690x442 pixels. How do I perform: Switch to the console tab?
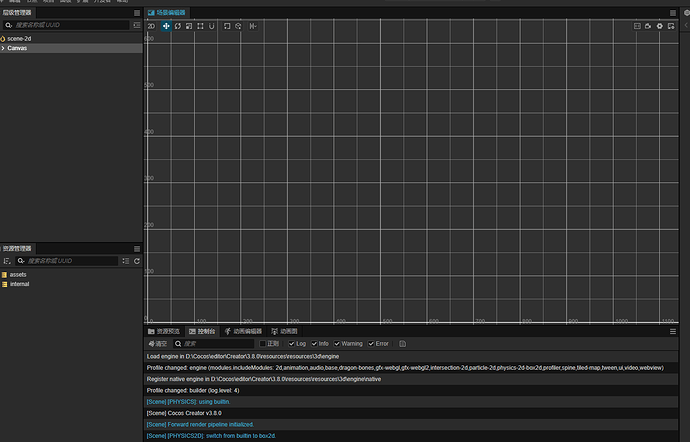tap(202, 332)
